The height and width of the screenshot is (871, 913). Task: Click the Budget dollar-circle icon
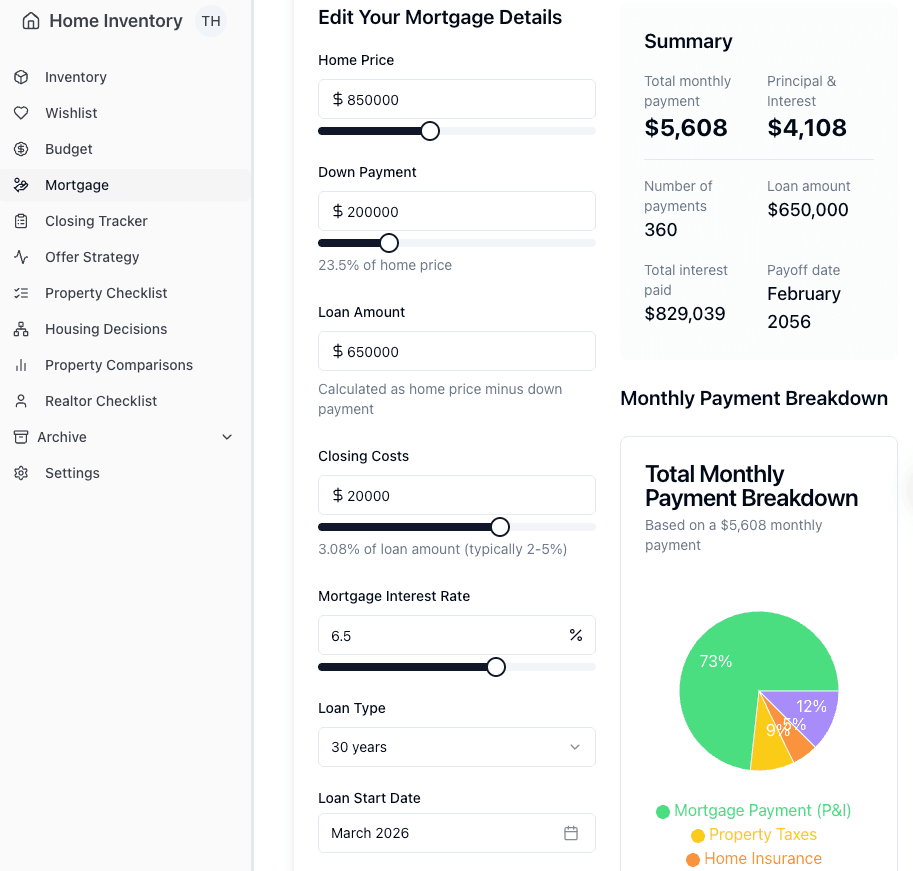click(21, 149)
